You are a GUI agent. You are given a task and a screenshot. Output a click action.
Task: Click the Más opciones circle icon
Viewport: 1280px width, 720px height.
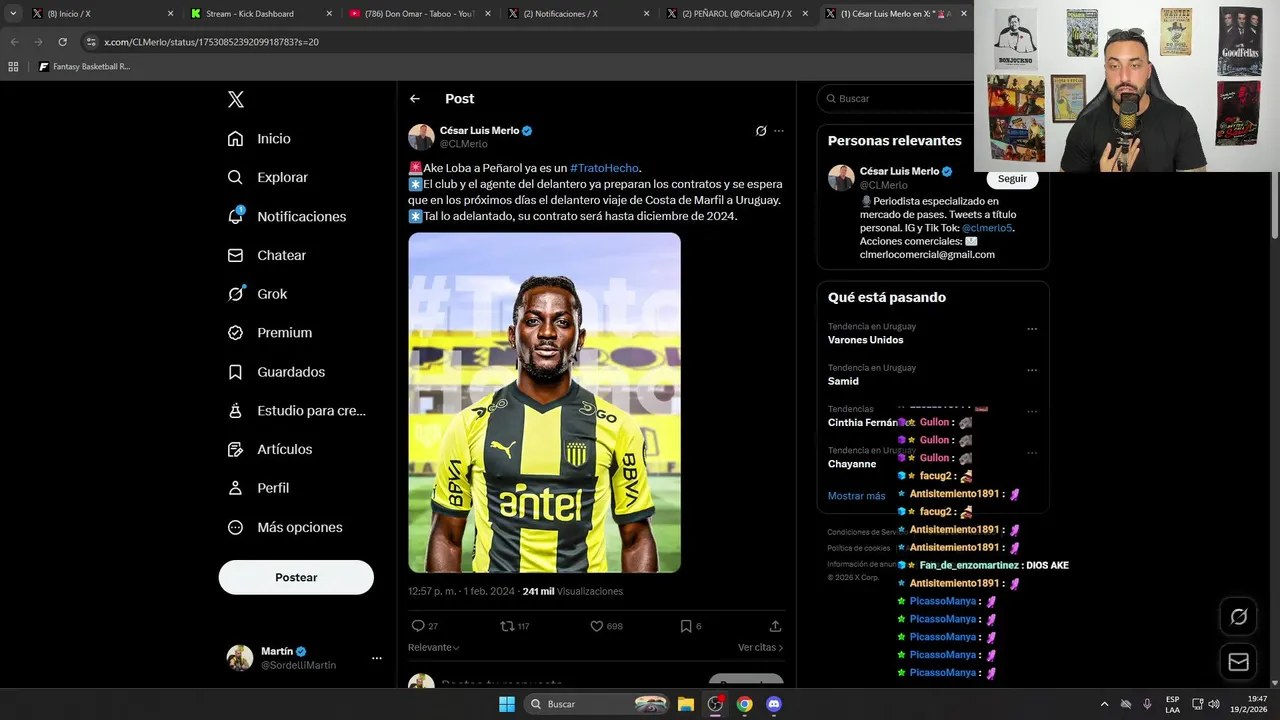pos(235,527)
